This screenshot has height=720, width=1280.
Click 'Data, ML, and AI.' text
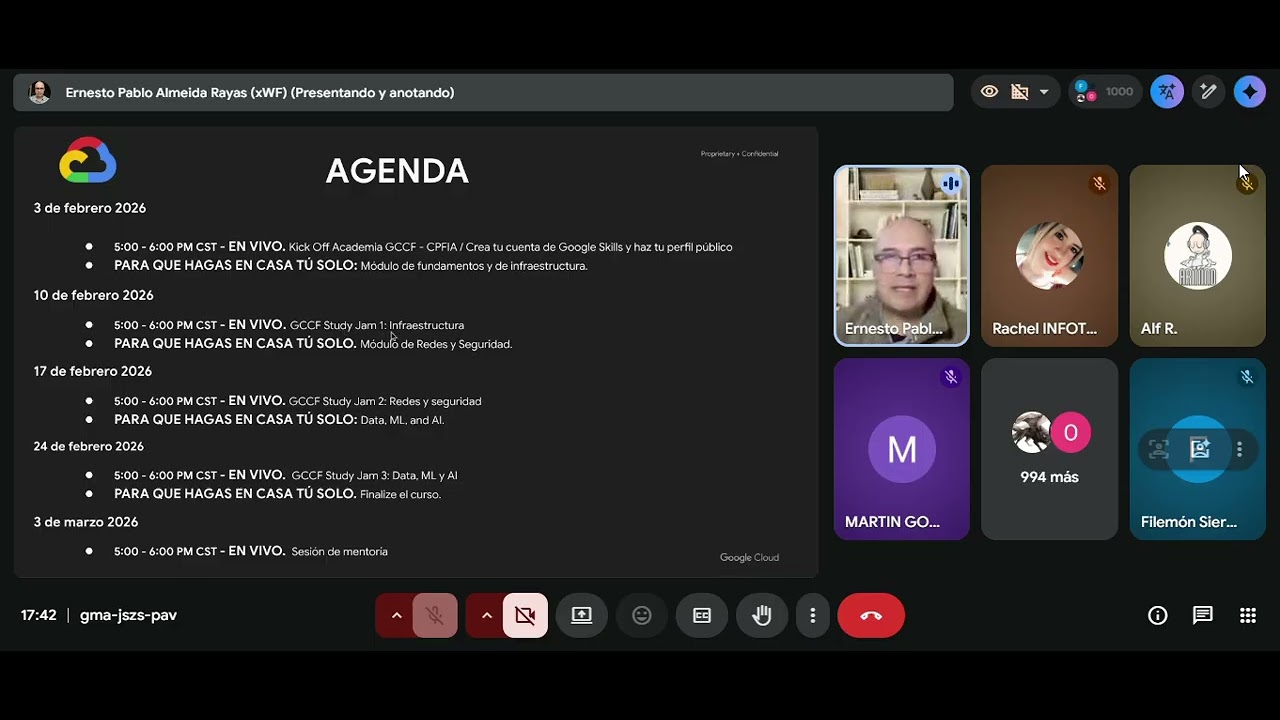[402, 420]
